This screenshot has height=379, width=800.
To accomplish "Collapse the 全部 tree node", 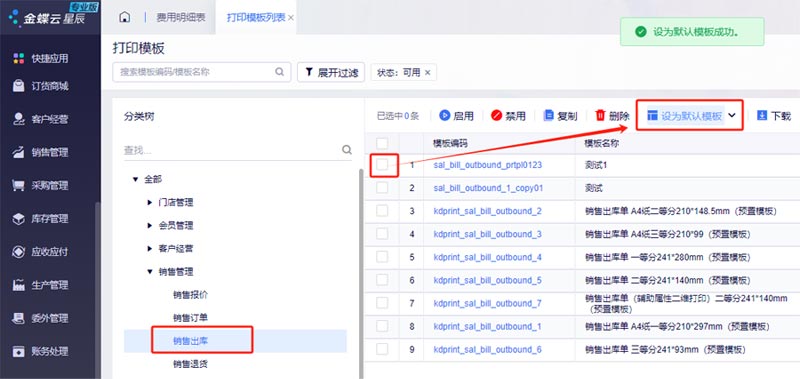I will coord(135,179).
